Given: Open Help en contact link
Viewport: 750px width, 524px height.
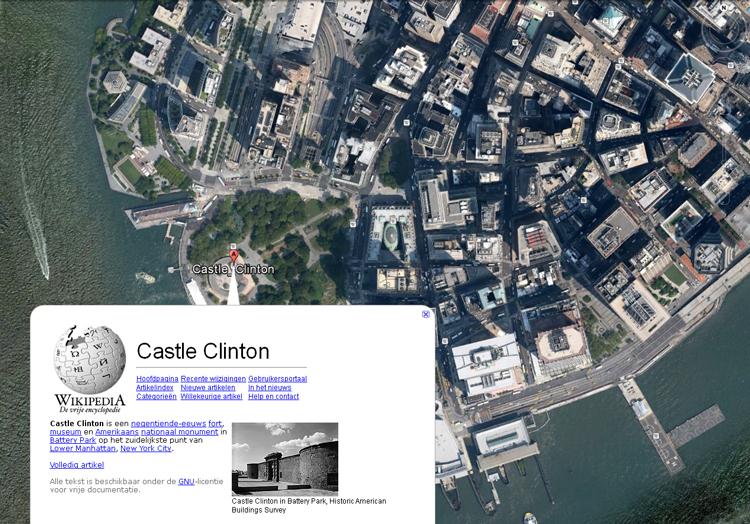Looking at the screenshot, I should click(x=273, y=397).
